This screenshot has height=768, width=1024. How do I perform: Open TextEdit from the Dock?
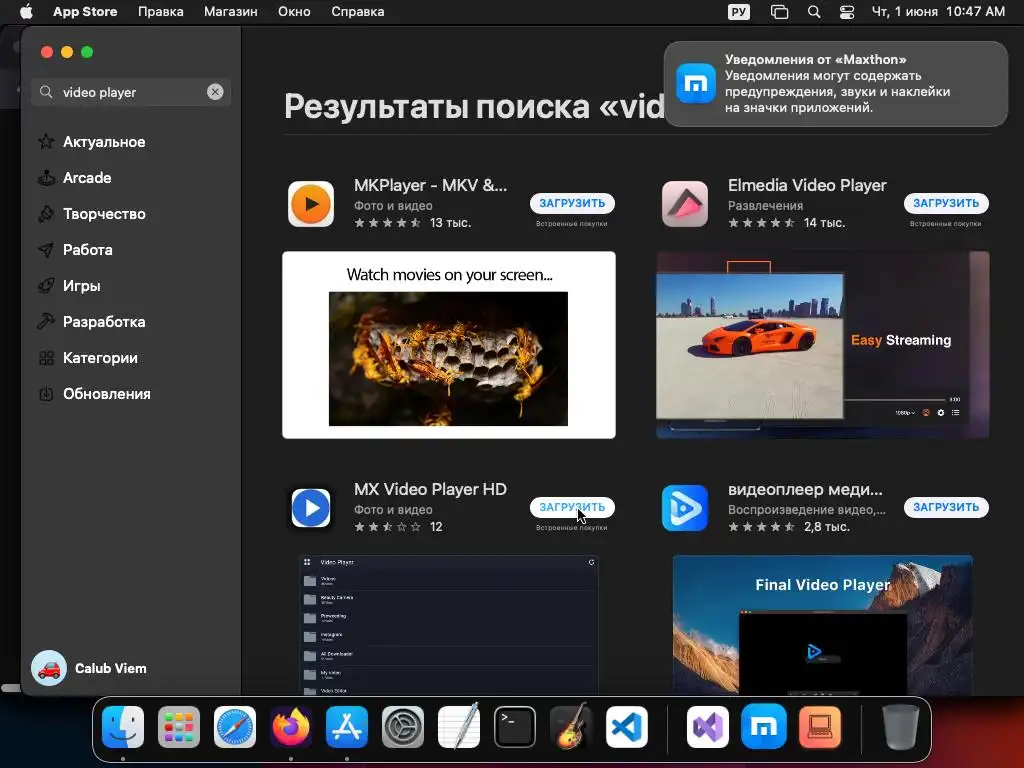[x=458, y=727]
